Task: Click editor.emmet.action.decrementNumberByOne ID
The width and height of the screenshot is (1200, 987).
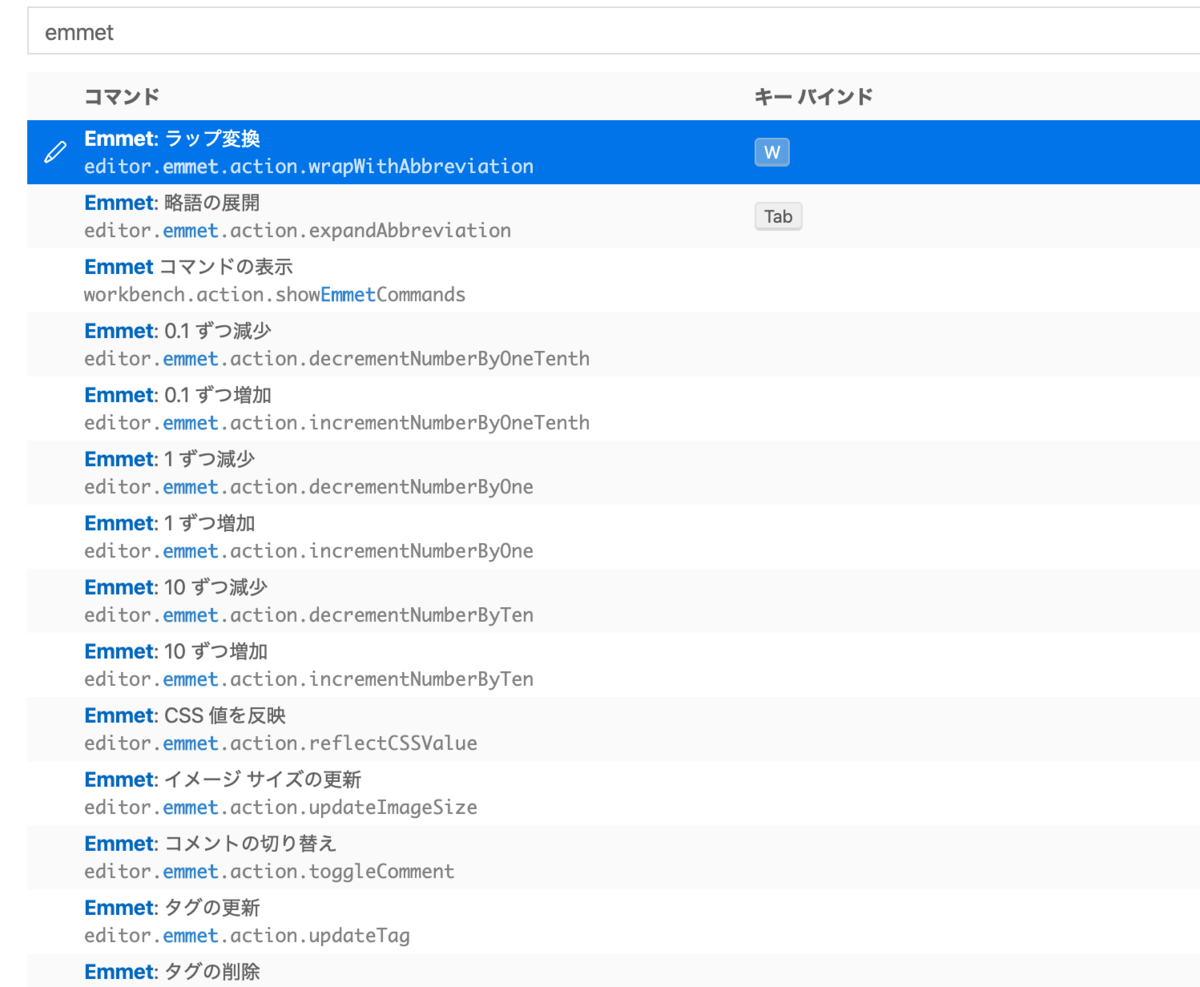Action: (309, 486)
